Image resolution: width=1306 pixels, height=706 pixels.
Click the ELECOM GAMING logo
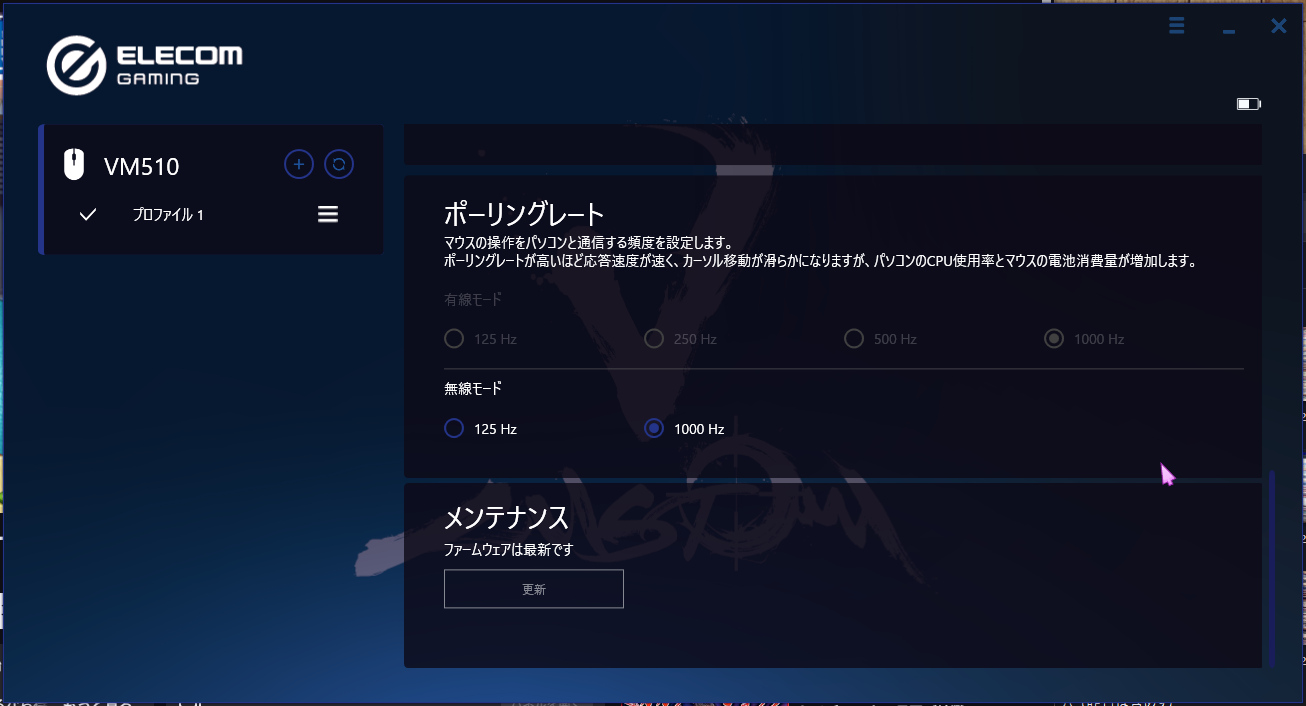[144, 64]
